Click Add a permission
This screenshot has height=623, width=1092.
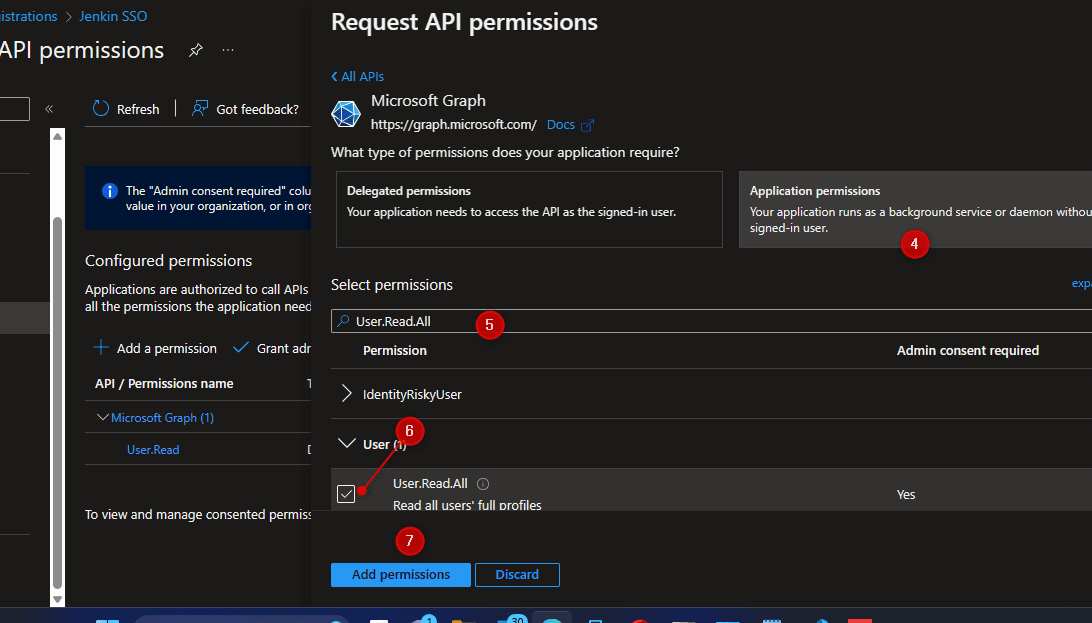point(155,348)
